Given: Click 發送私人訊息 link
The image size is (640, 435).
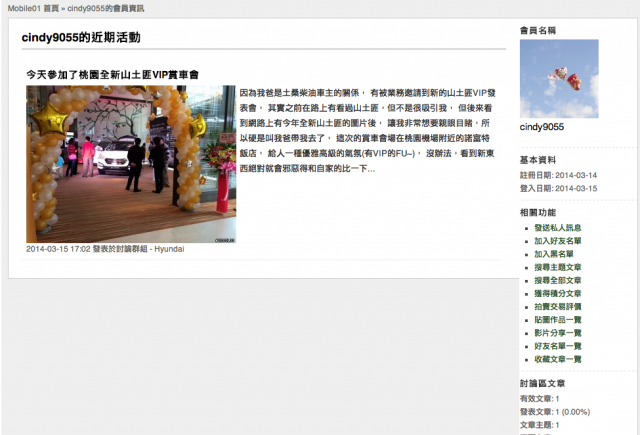Looking at the screenshot, I should point(558,228).
